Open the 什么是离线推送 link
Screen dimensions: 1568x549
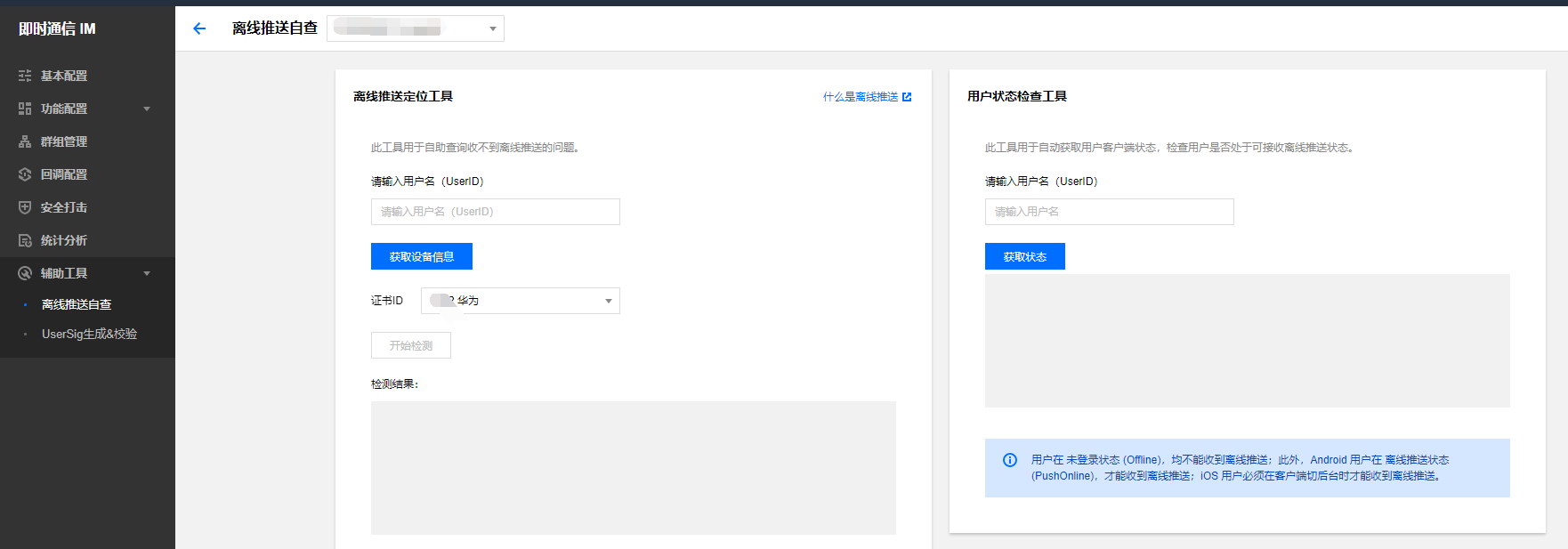(x=861, y=97)
